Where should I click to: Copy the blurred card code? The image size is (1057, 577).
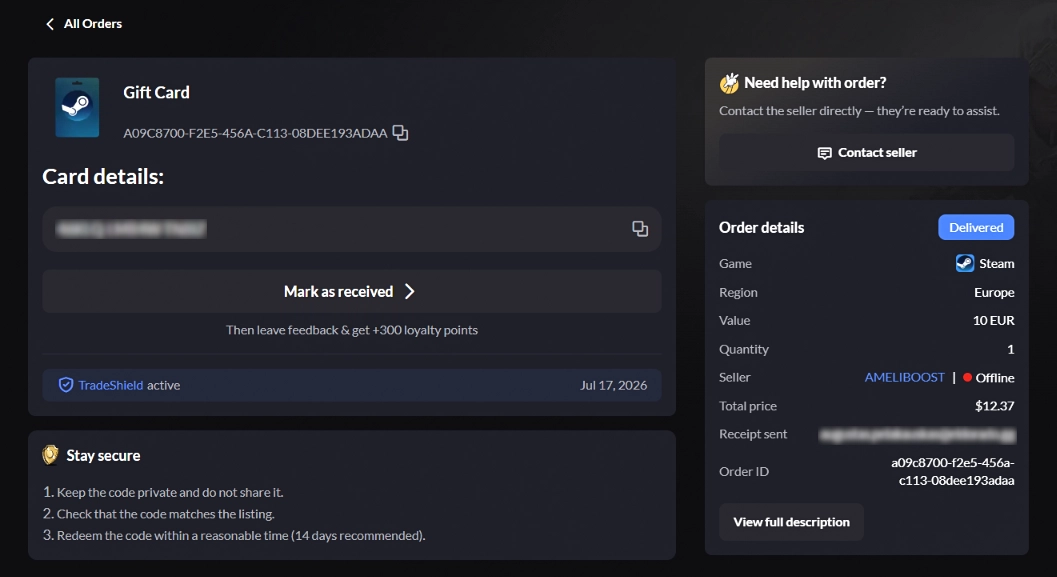pyautogui.click(x=640, y=229)
